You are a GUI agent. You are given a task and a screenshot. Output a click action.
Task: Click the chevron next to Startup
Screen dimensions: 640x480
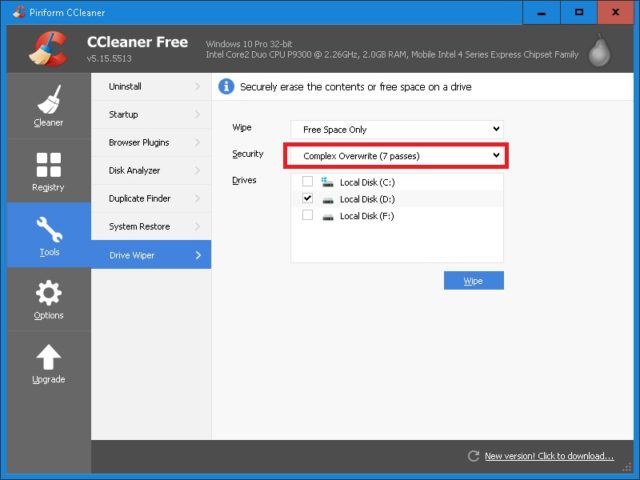pyautogui.click(x=198, y=114)
